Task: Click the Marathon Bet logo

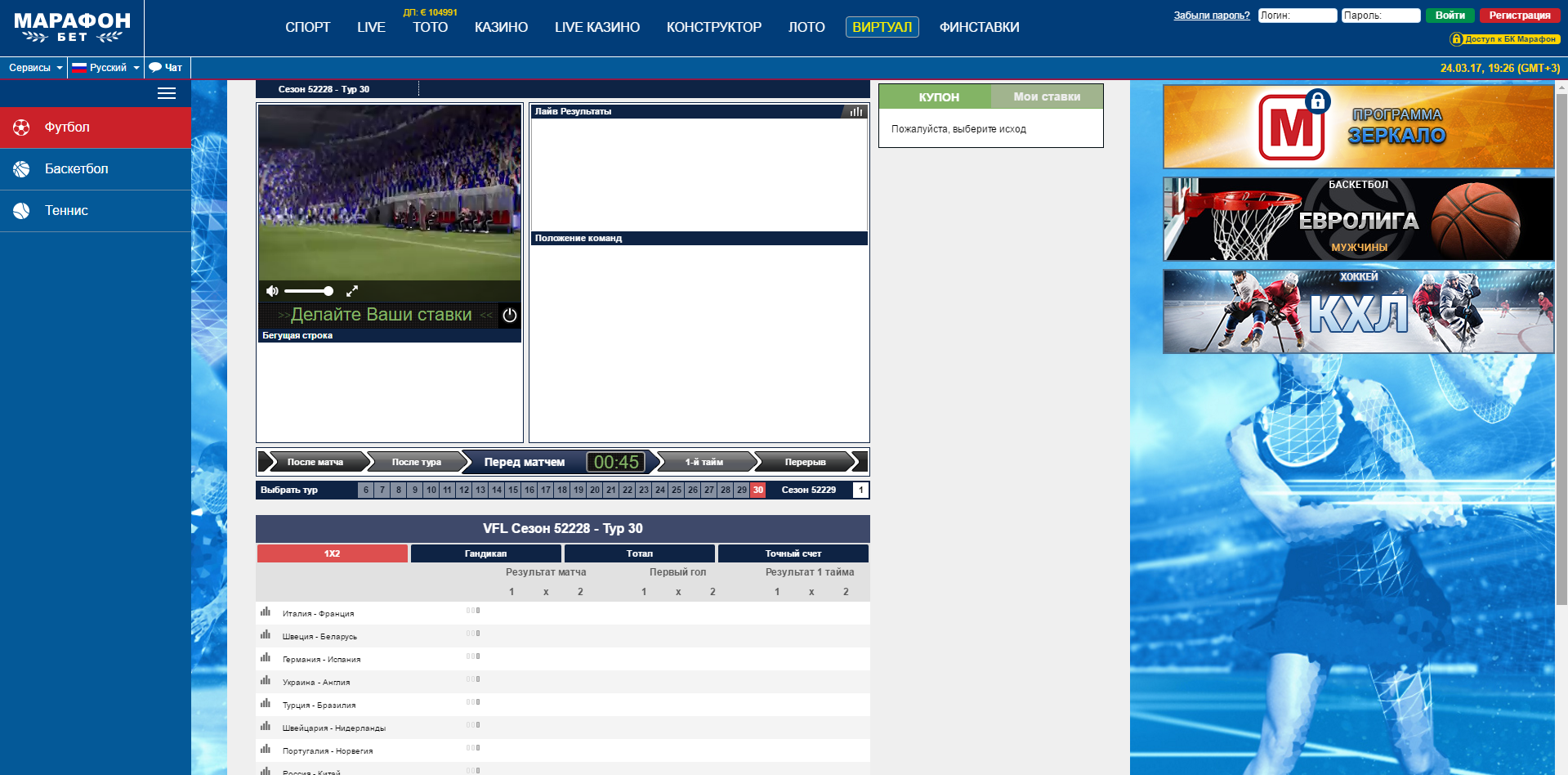Action: 72,27
